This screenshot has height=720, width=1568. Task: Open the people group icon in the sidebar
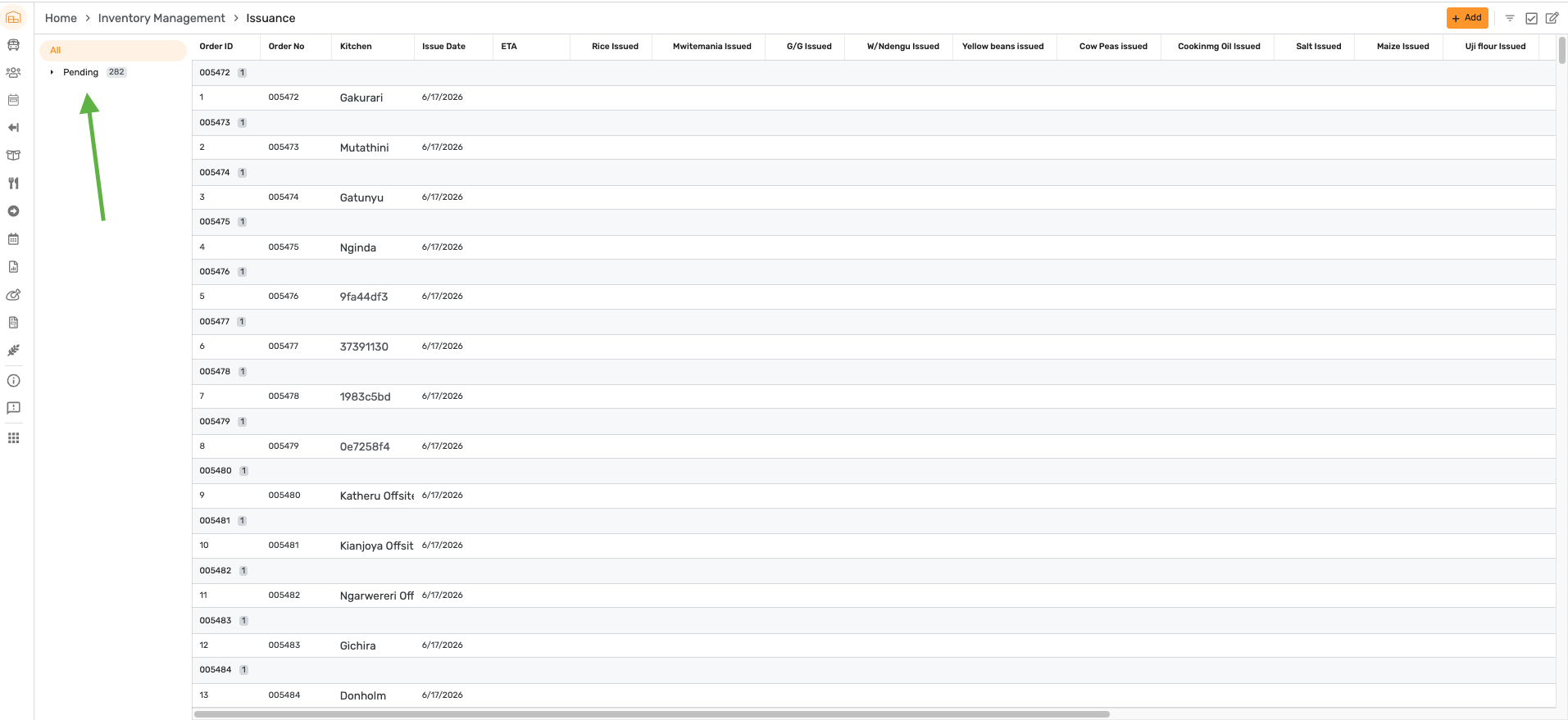[x=13, y=73]
